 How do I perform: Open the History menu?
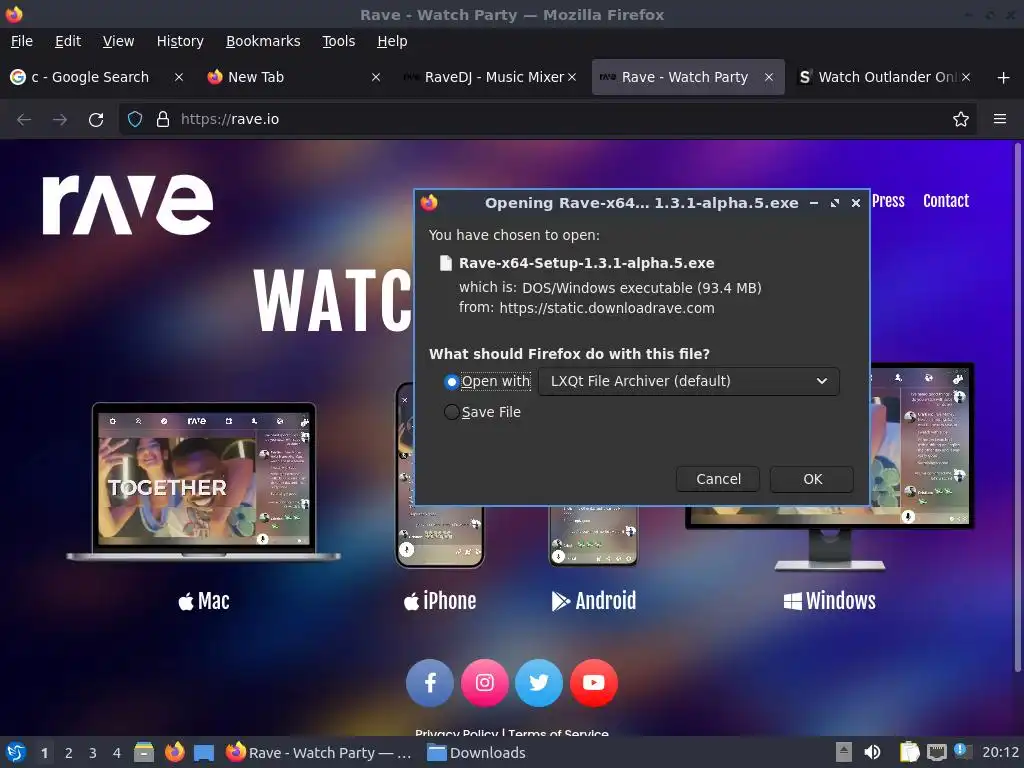(180, 41)
